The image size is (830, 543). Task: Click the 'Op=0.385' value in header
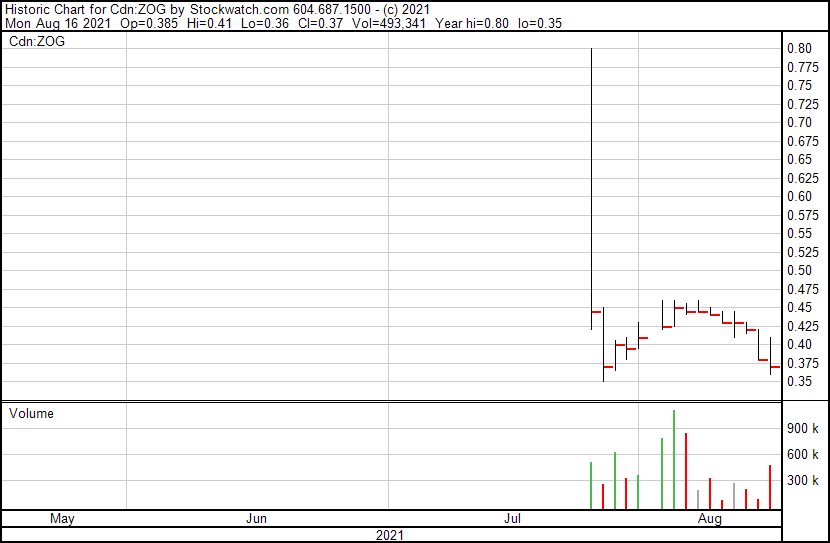click(x=149, y=23)
